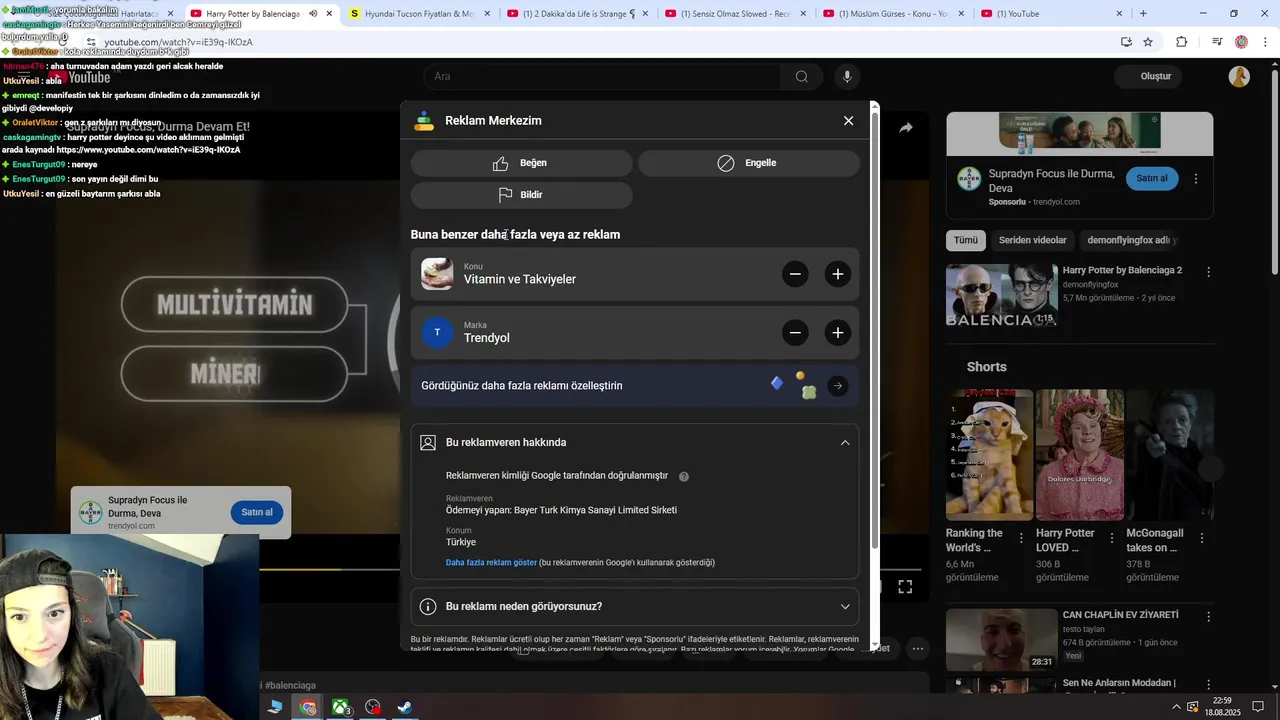1280x720 pixels.
Task: Toggle fullscreen on the video player
Action: coord(905,587)
